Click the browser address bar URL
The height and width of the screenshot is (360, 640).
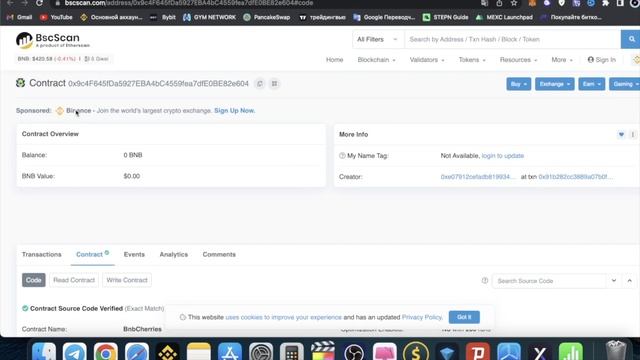189,3
